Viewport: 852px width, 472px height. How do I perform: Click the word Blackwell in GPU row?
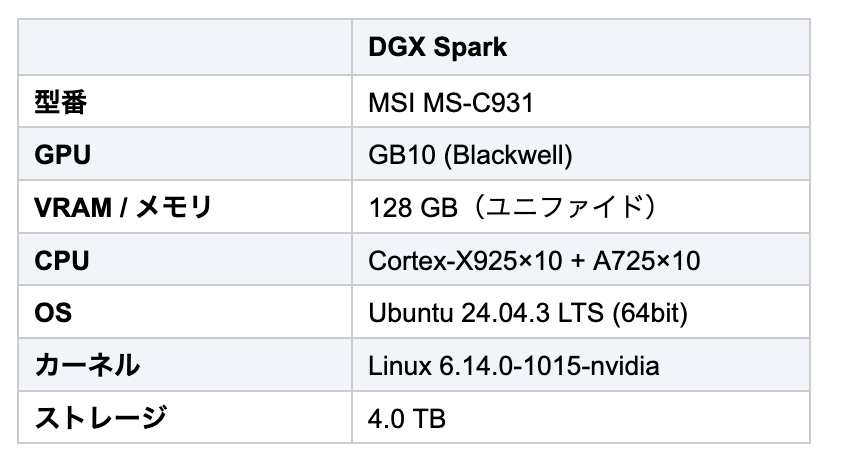[509, 155]
